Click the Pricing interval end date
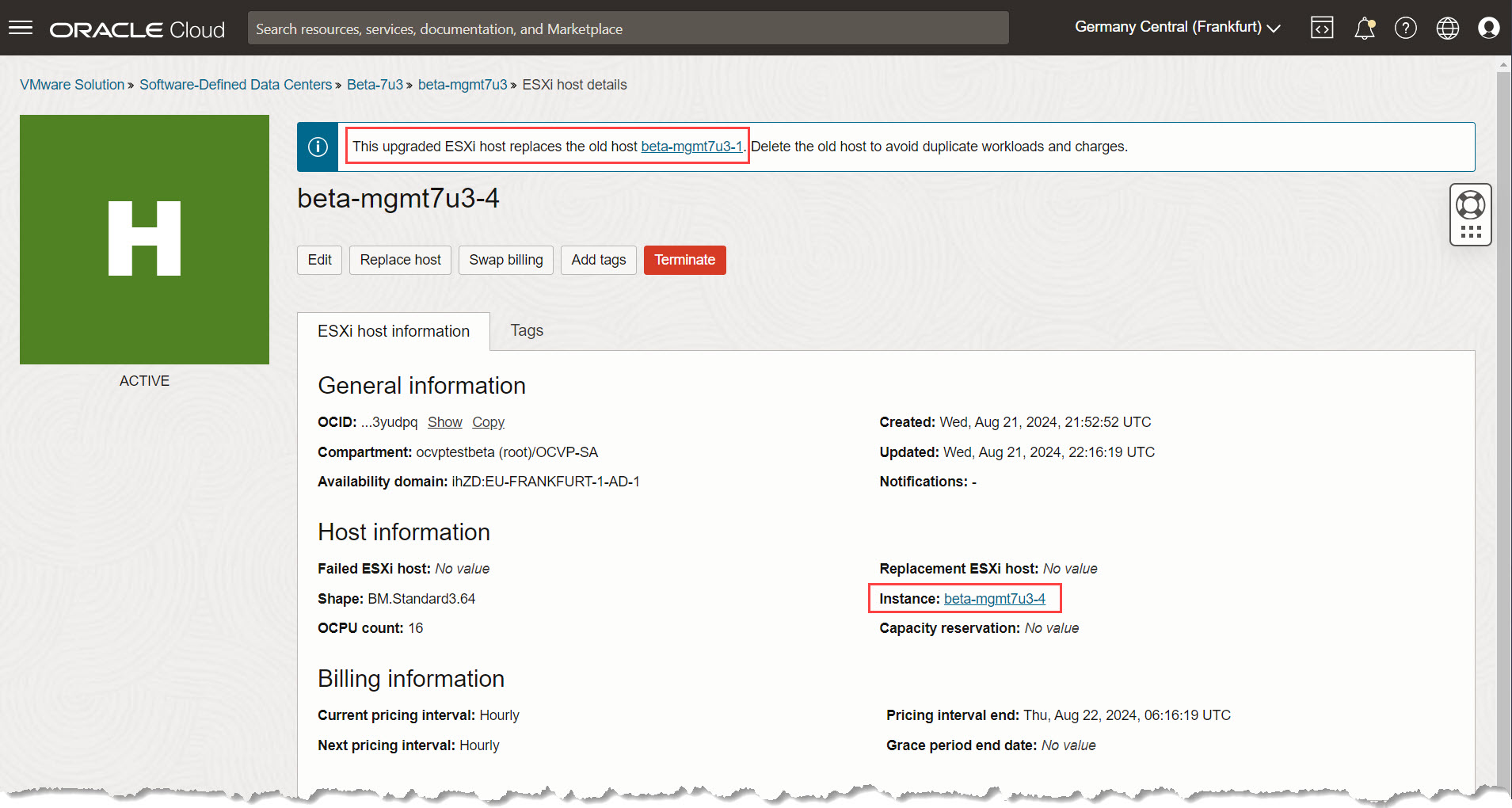This screenshot has height=808, width=1512. 1127,715
